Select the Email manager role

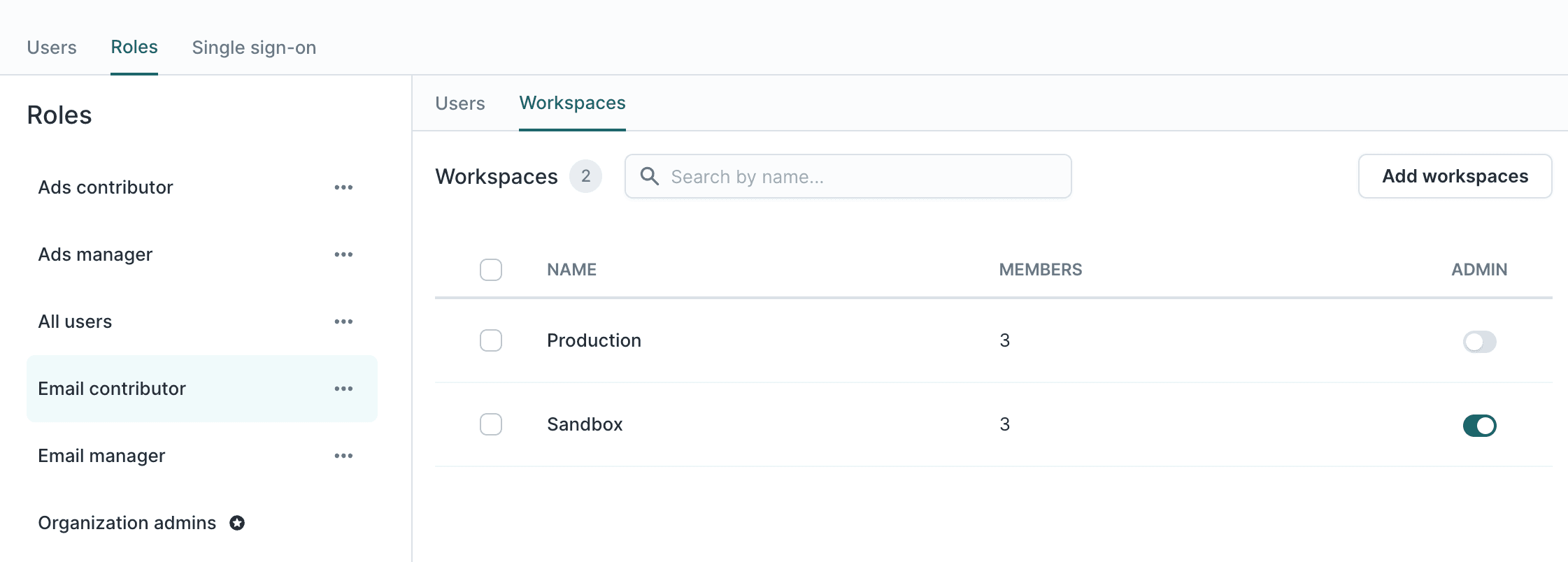click(x=102, y=456)
